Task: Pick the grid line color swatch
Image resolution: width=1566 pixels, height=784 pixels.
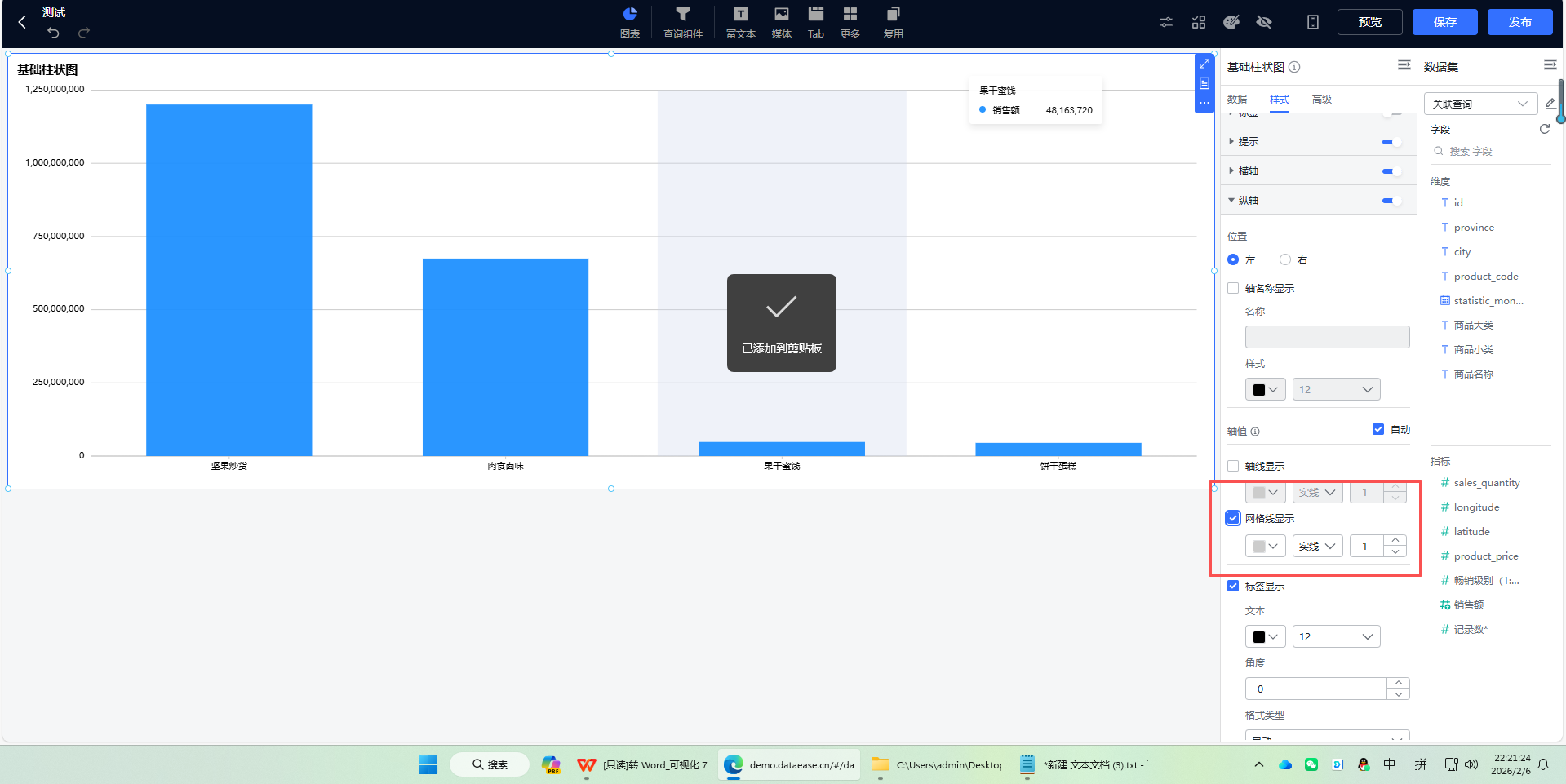Action: click(1265, 546)
